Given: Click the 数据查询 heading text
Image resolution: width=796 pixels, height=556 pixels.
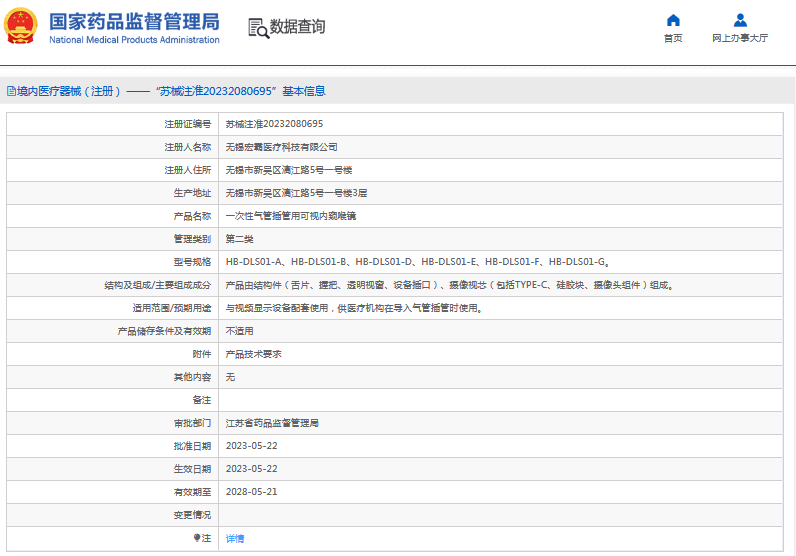Looking at the screenshot, I should (297, 27).
